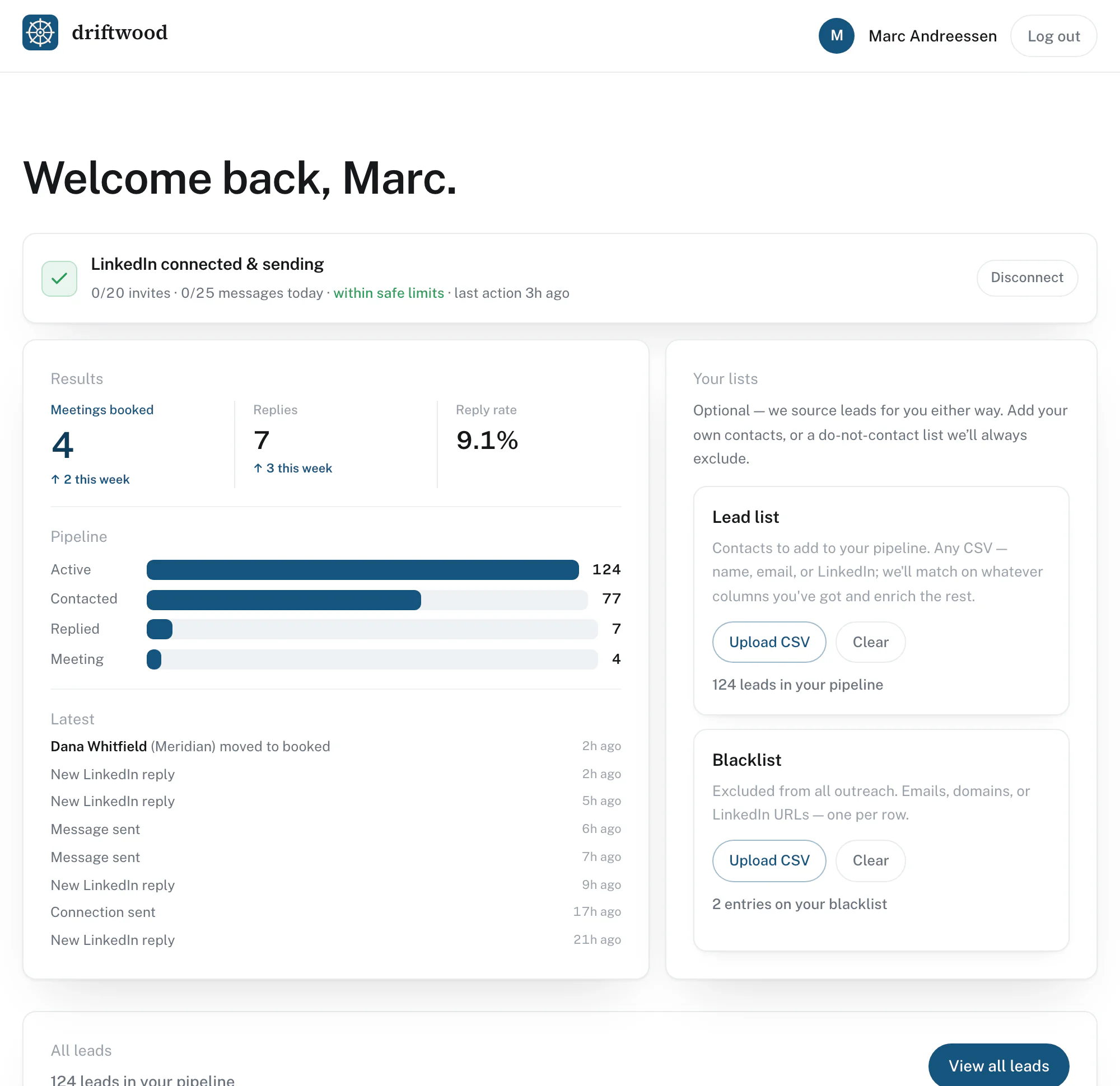Click the All leads section title
This screenshot has height=1086, width=1120.
[81, 1050]
